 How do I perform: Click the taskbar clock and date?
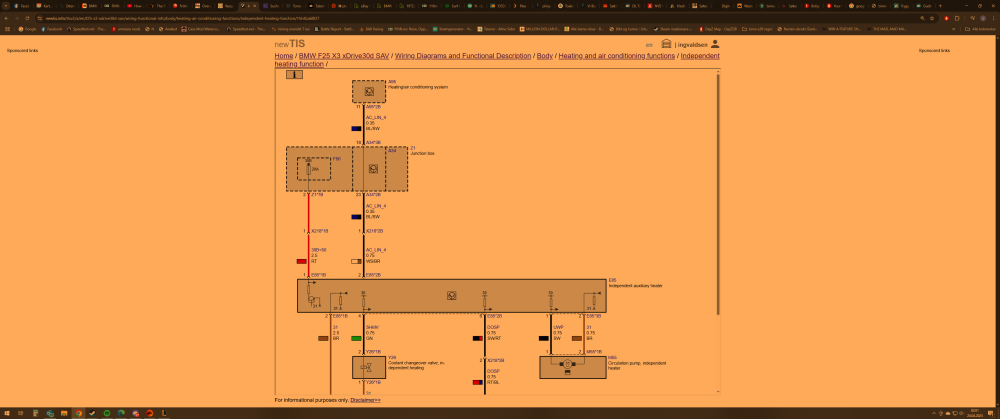pyautogui.click(x=975, y=413)
